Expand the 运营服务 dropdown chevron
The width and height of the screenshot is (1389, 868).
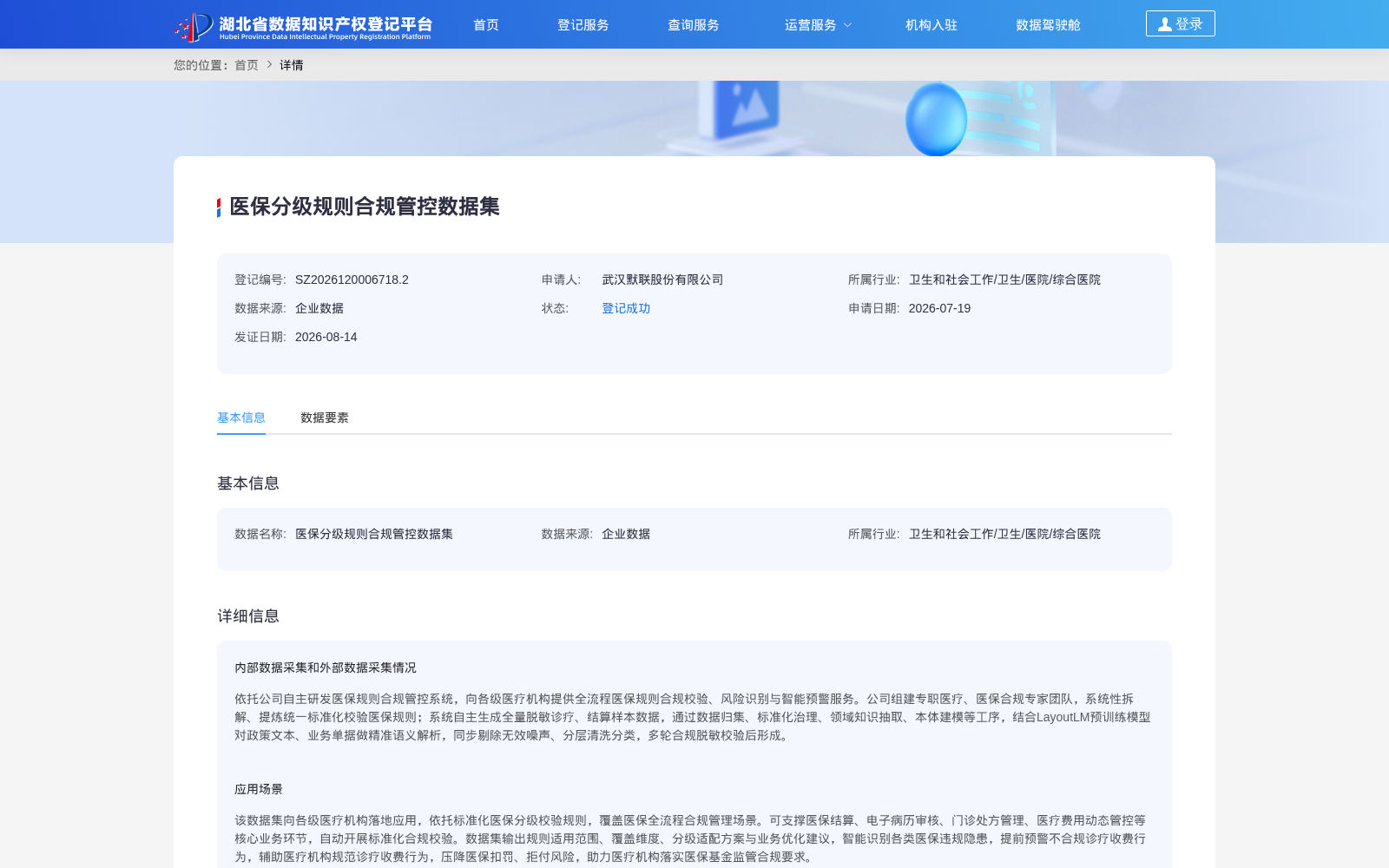848,25
